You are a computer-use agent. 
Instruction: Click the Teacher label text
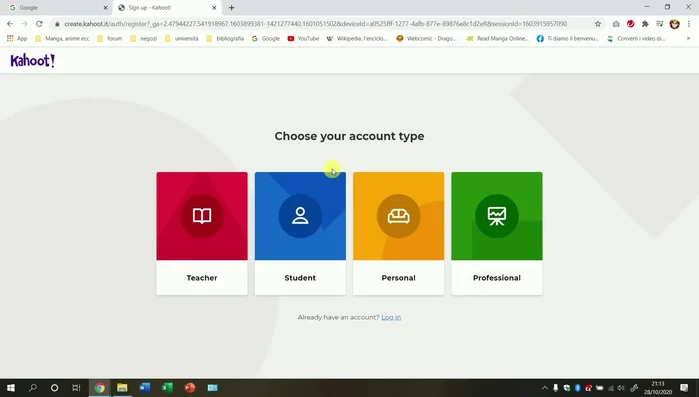pos(202,278)
